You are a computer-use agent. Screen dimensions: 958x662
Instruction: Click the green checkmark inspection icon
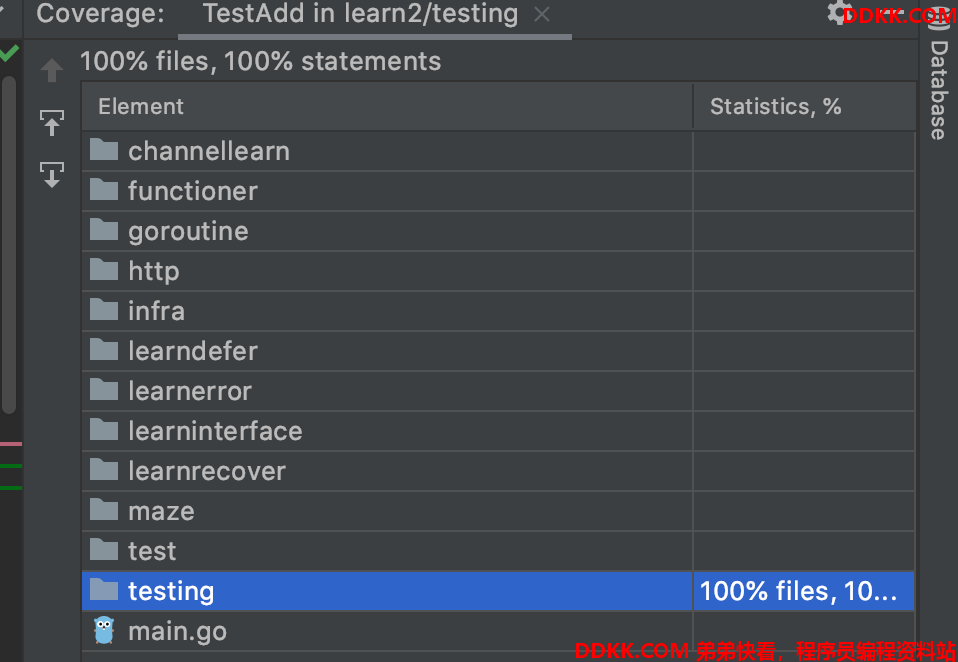pyautogui.click(x=9, y=53)
